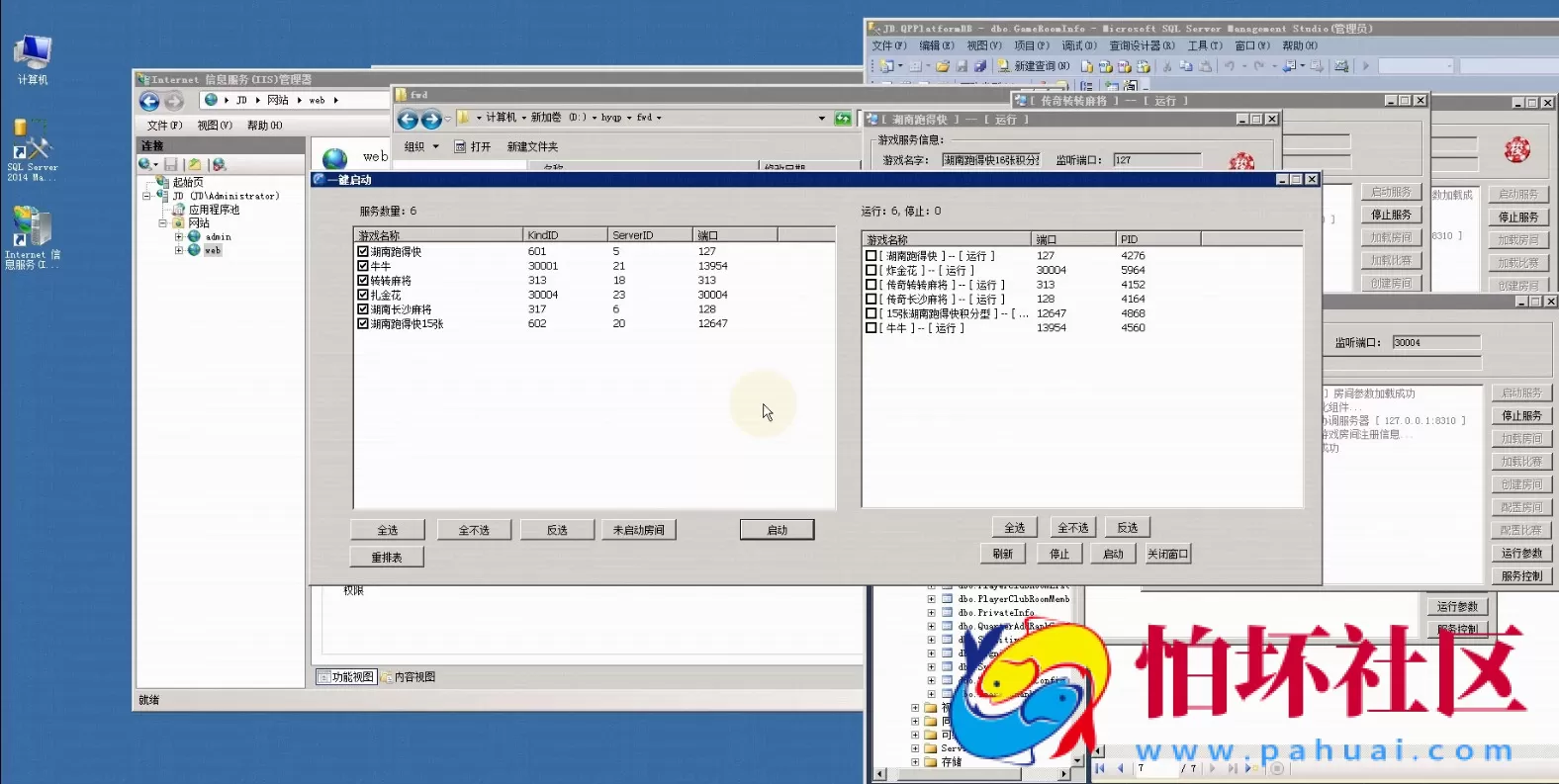The height and width of the screenshot is (784, 1559).
Task: Click the IIS Manager back arrow icon
Action: click(149, 101)
